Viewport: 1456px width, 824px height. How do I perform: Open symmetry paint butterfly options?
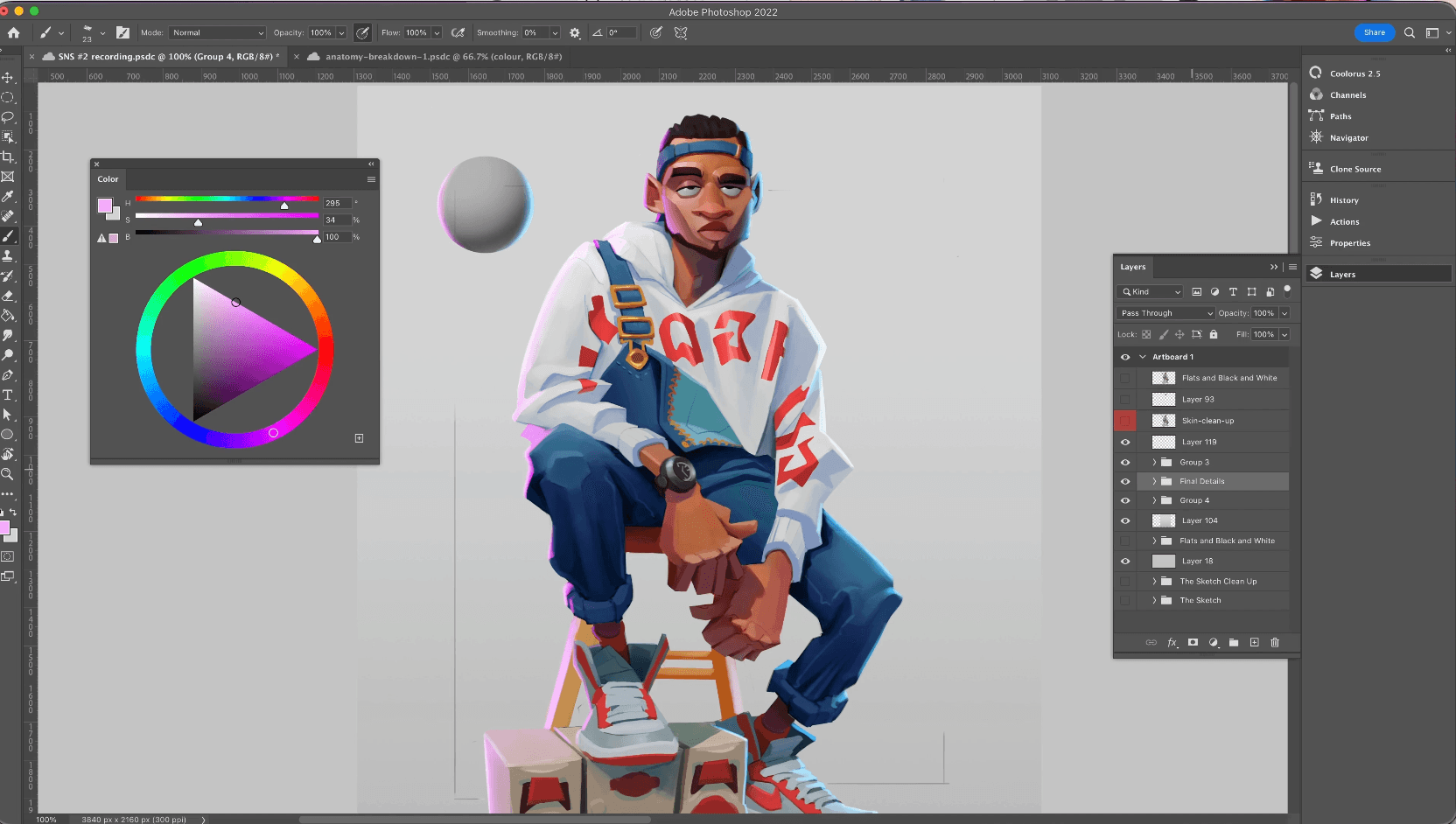tap(681, 32)
